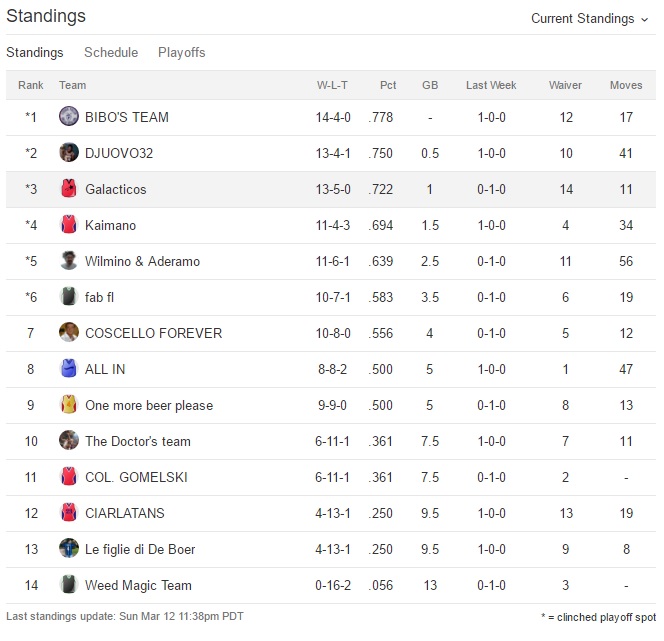Open the CIARLATANS team link
This screenshot has height=641, width=664.
pyautogui.click(x=124, y=513)
